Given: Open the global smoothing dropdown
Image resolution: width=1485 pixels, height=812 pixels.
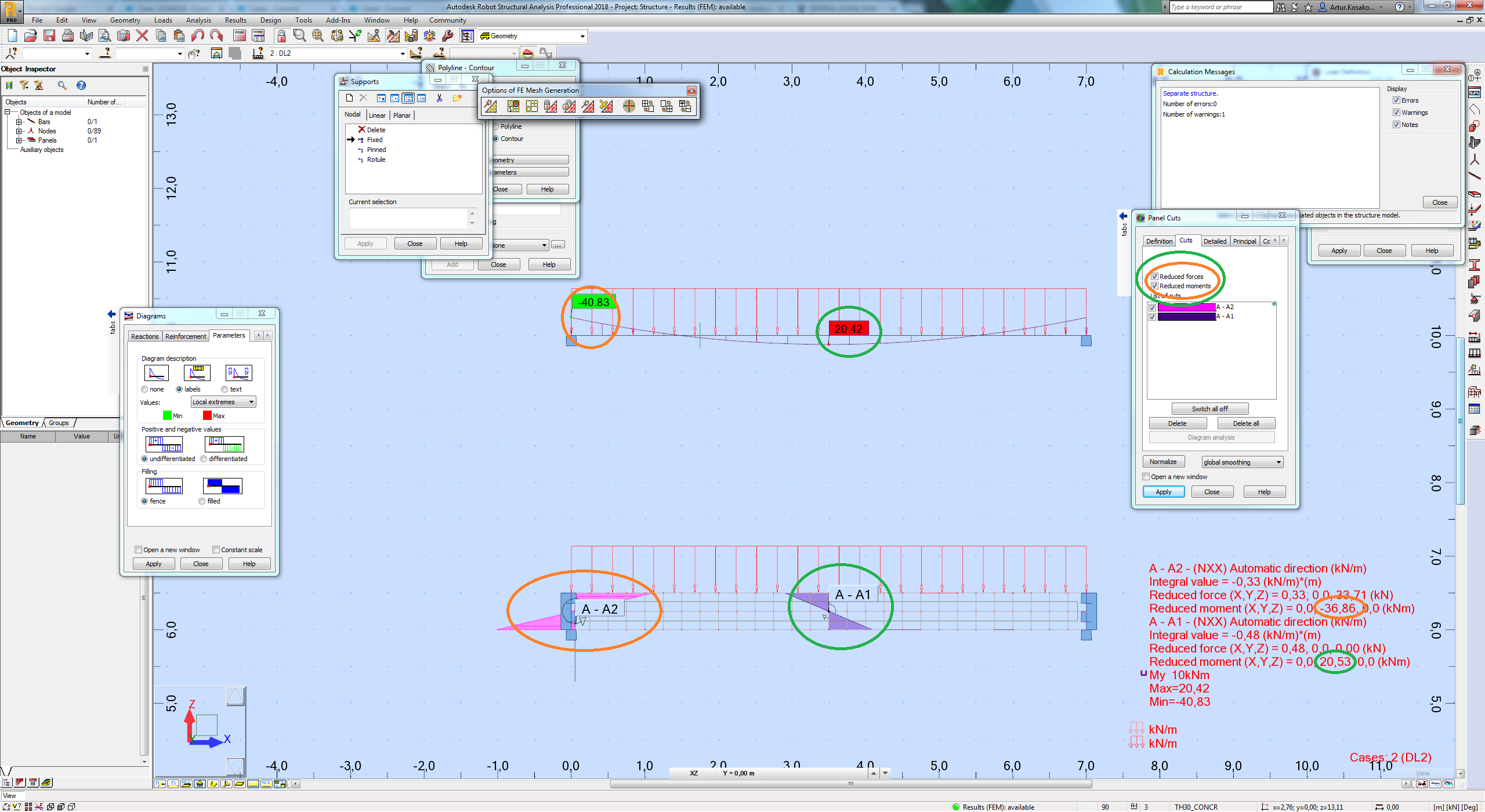Looking at the screenshot, I should [1242, 462].
